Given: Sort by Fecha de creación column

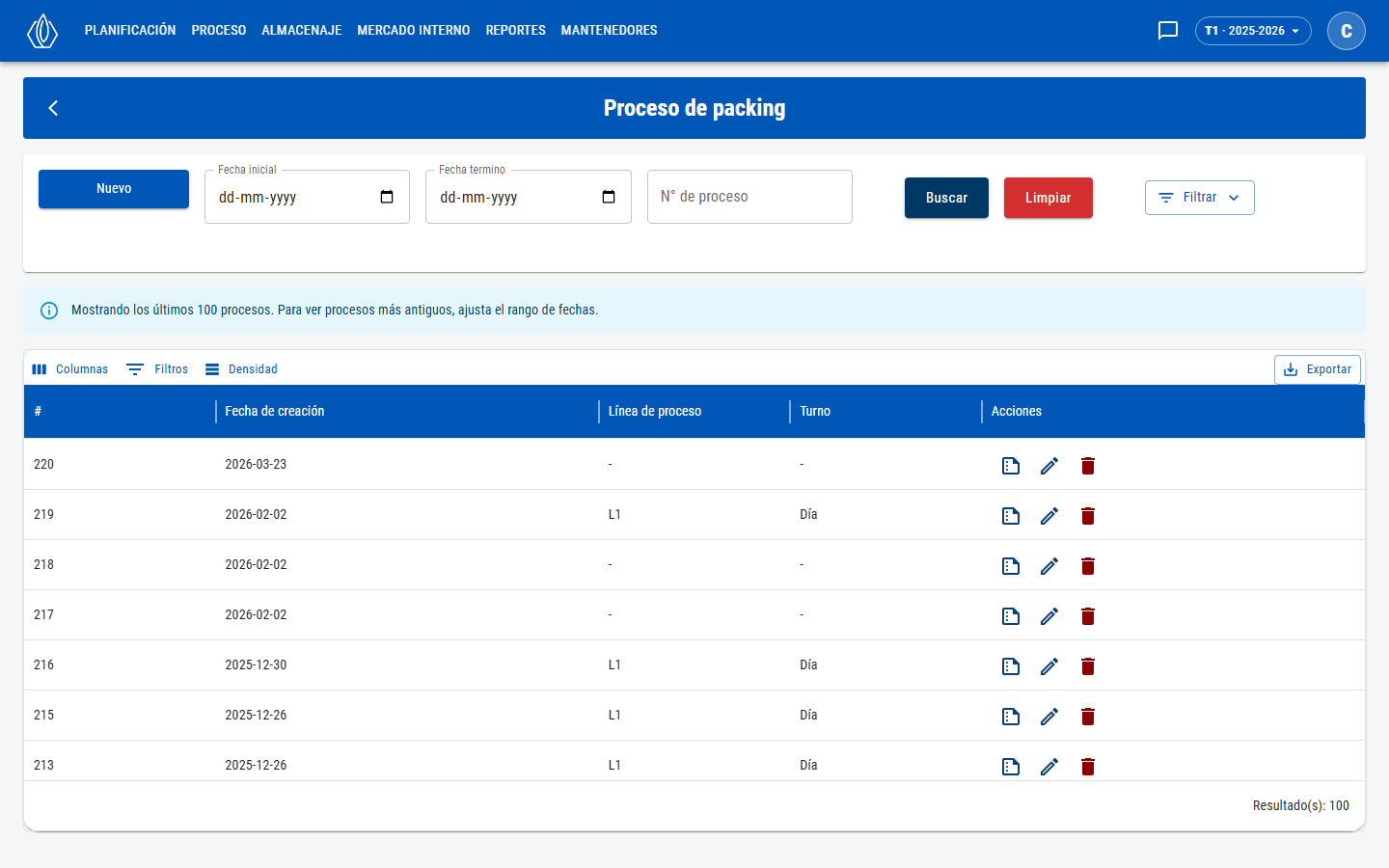Looking at the screenshot, I should point(275,412).
